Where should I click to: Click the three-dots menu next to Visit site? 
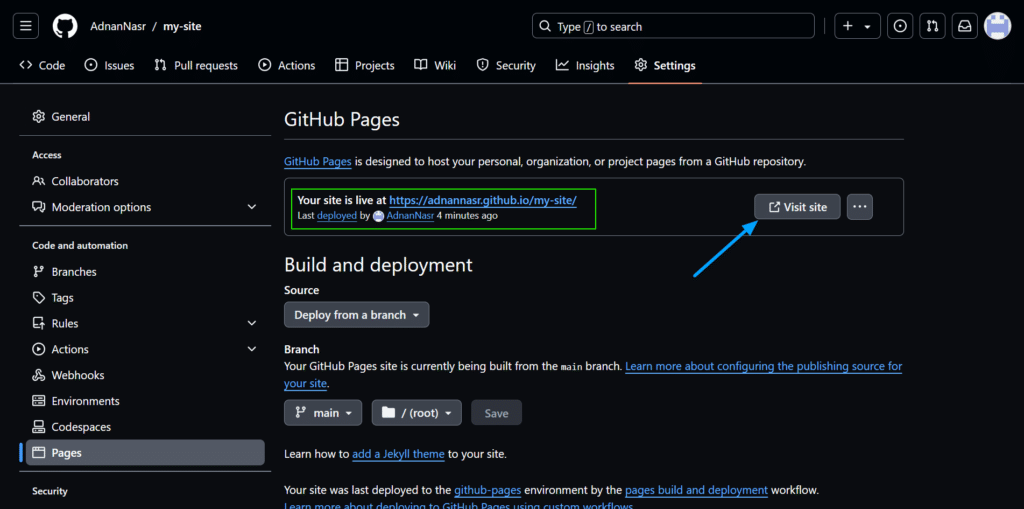(859, 206)
